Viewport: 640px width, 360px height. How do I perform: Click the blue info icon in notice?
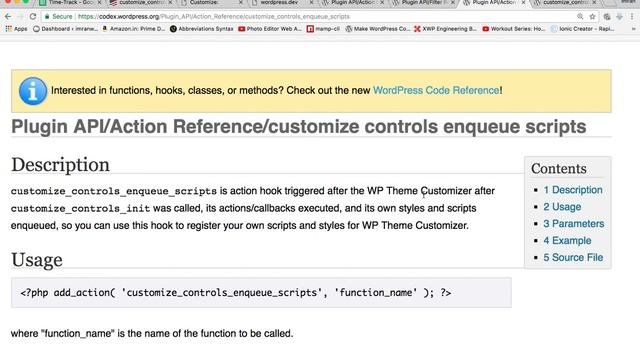click(33, 91)
